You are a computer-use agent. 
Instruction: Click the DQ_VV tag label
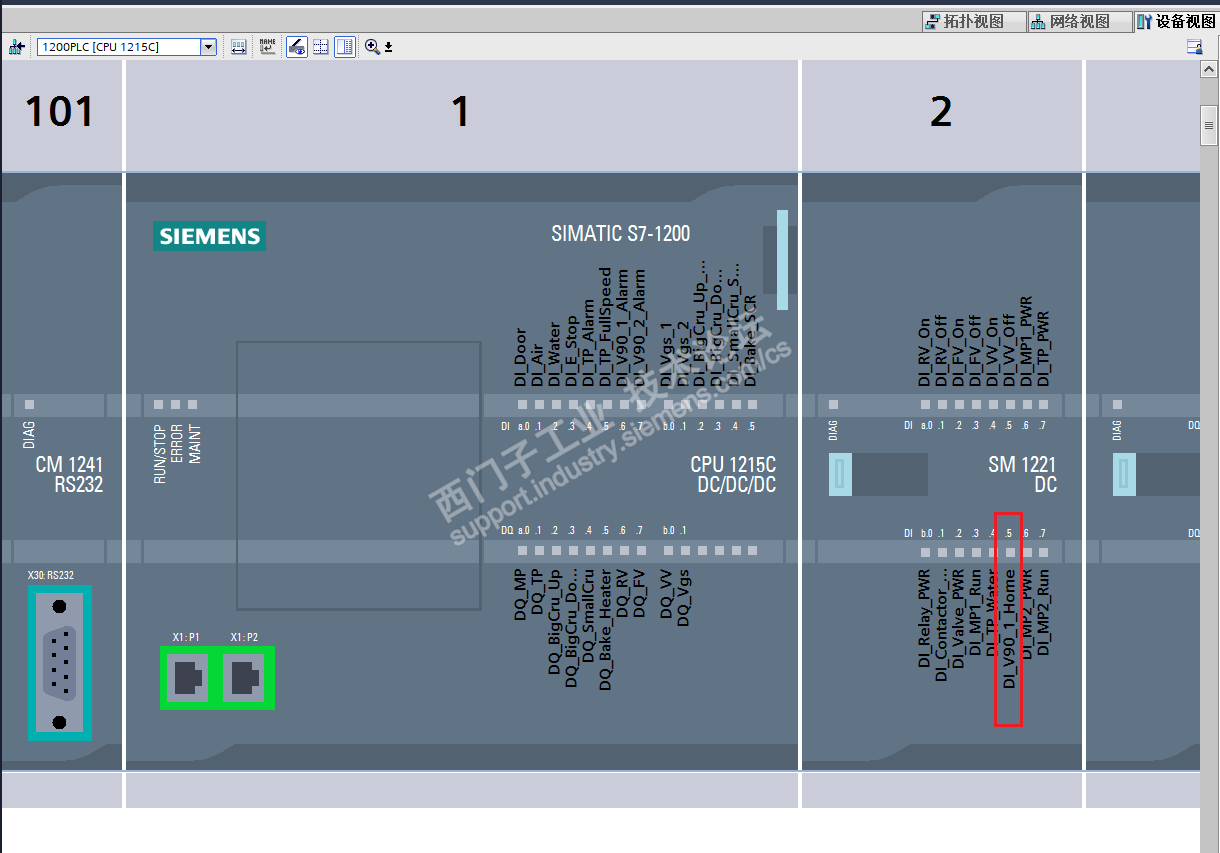(666, 594)
